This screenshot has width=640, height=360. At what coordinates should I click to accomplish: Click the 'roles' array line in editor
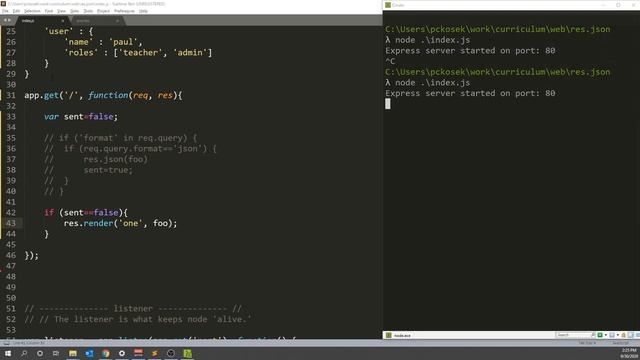(138, 53)
